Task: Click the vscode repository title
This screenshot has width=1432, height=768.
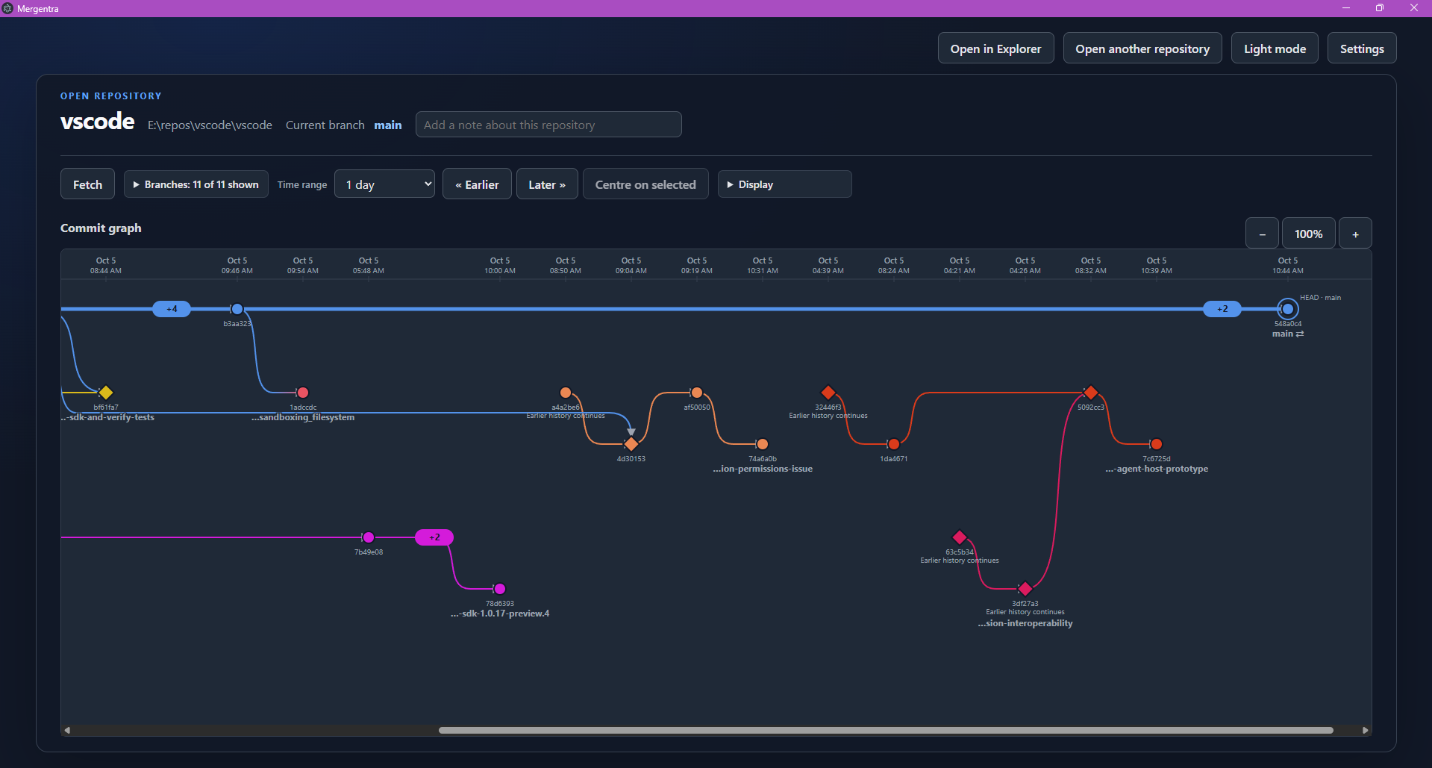Action: click(97, 123)
